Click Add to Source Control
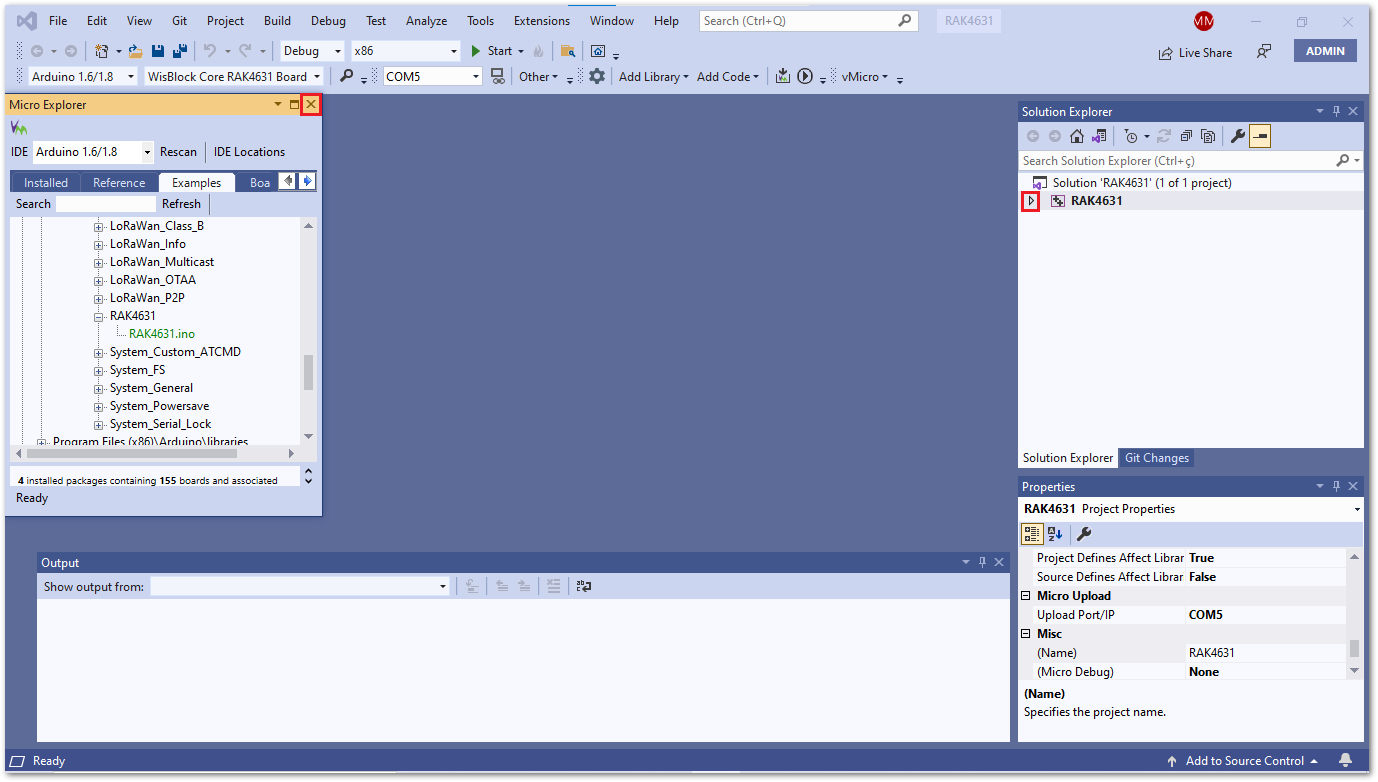The width and height of the screenshot is (1378, 782). 1242,761
